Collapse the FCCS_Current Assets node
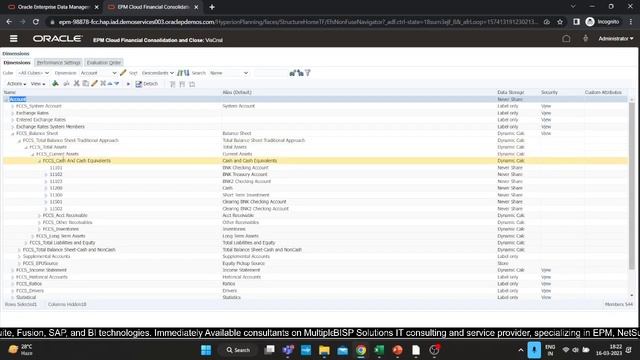Screen dimensions: 640x360 click(33, 154)
